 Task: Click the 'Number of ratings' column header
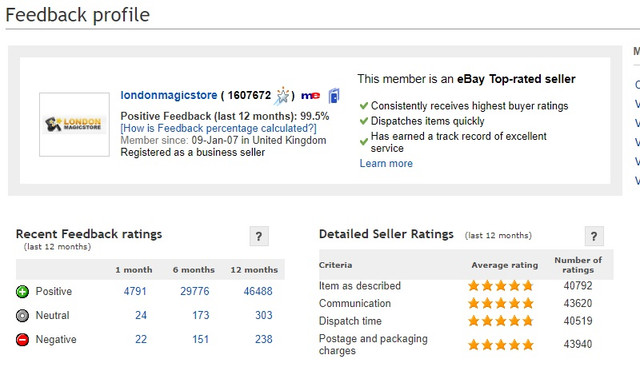(578, 265)
